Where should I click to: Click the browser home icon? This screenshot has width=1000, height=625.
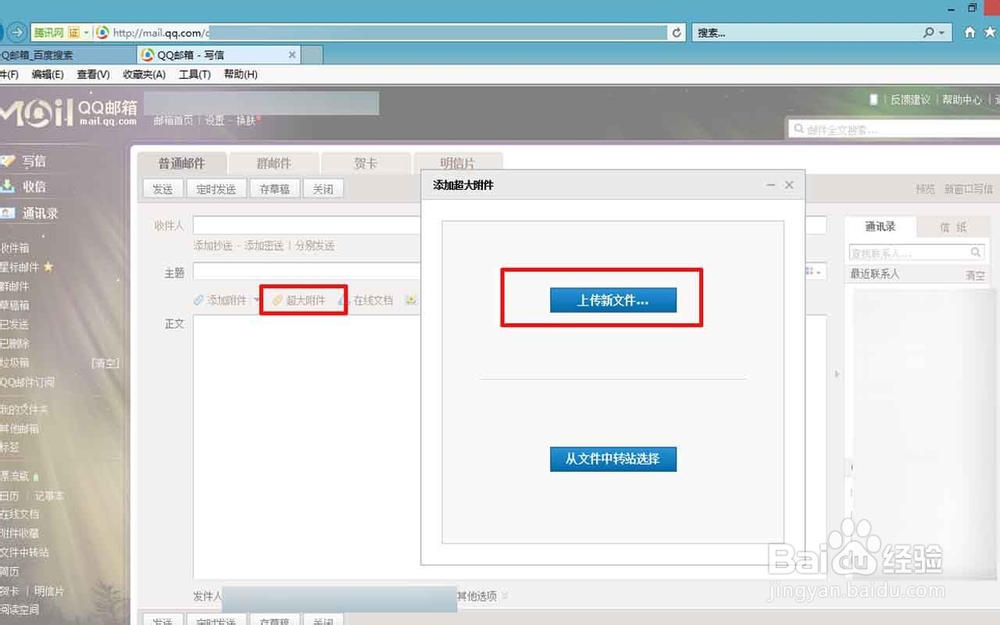tap(969, 32)
